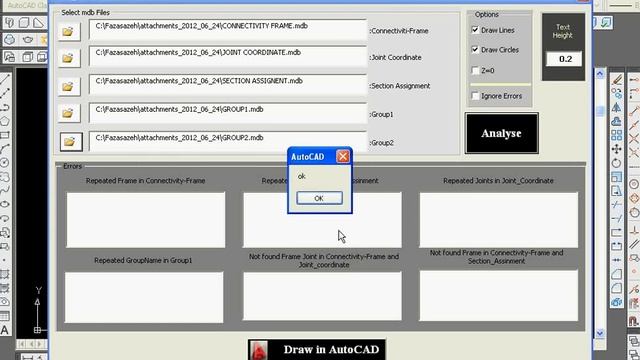Browse for the Section Assignment mdb file
The width and height of the screenshot is (640, 360).
(69, 87)
